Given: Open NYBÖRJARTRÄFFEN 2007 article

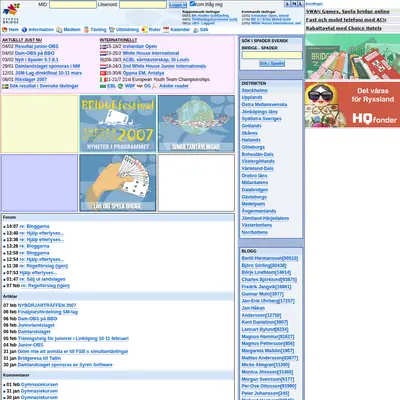Looking at the screenshot, I should pyautogui.click(x=47, y=305).
